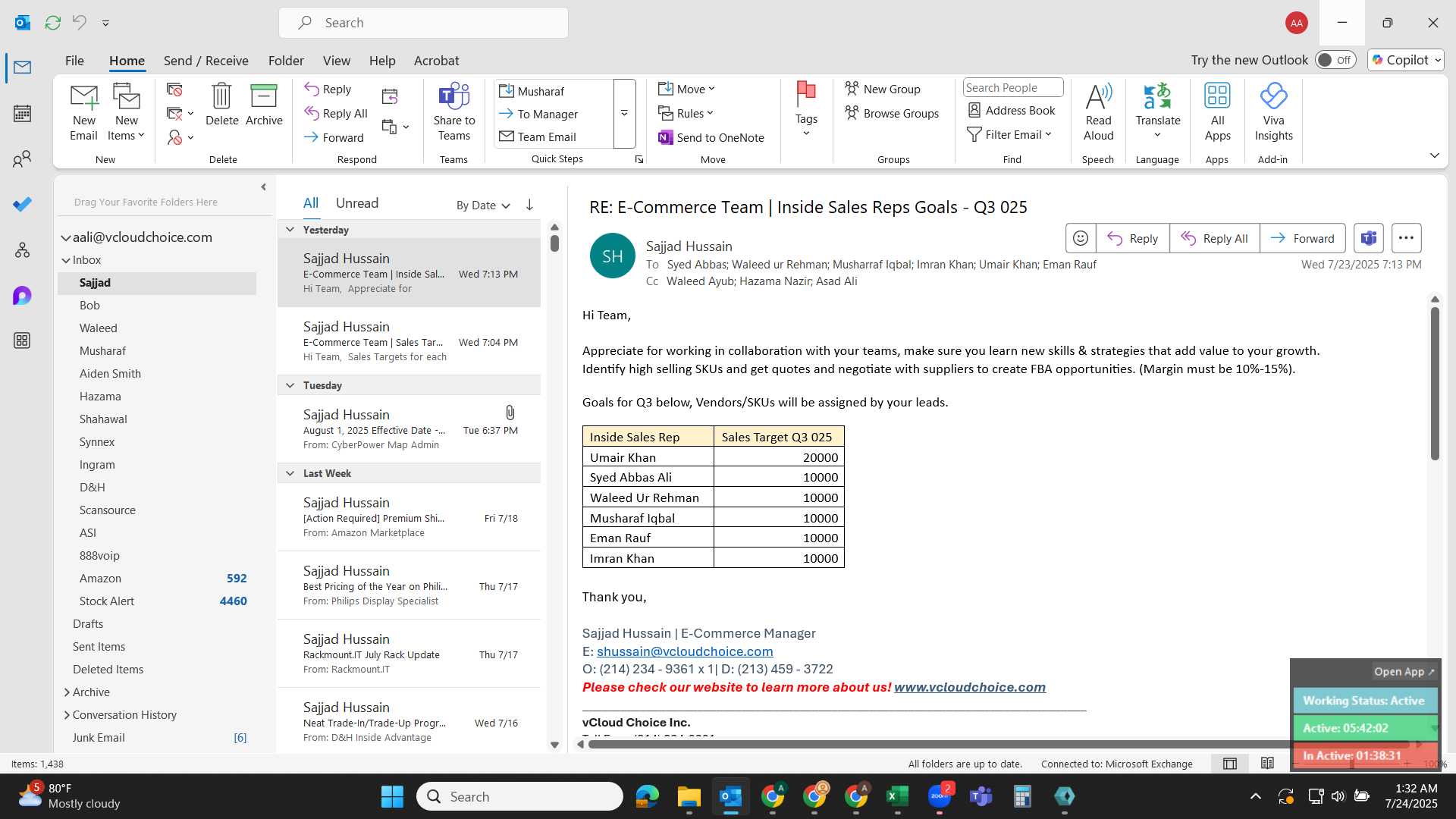Select the Stock Alert folder
Image resolution: width=1456 pixels, height=819 pixels.
[x=157, y=601]
